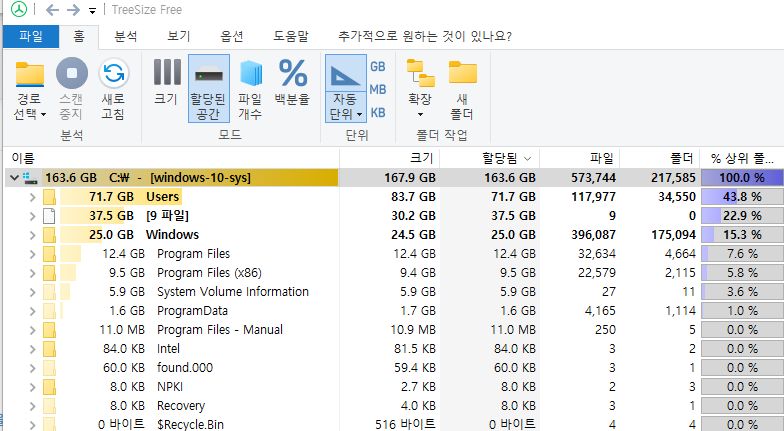This screenshot has height=431, width=784.
Task: Click the [9 파일] file icon
Action: pyautogui.click(x=49, y=216)
